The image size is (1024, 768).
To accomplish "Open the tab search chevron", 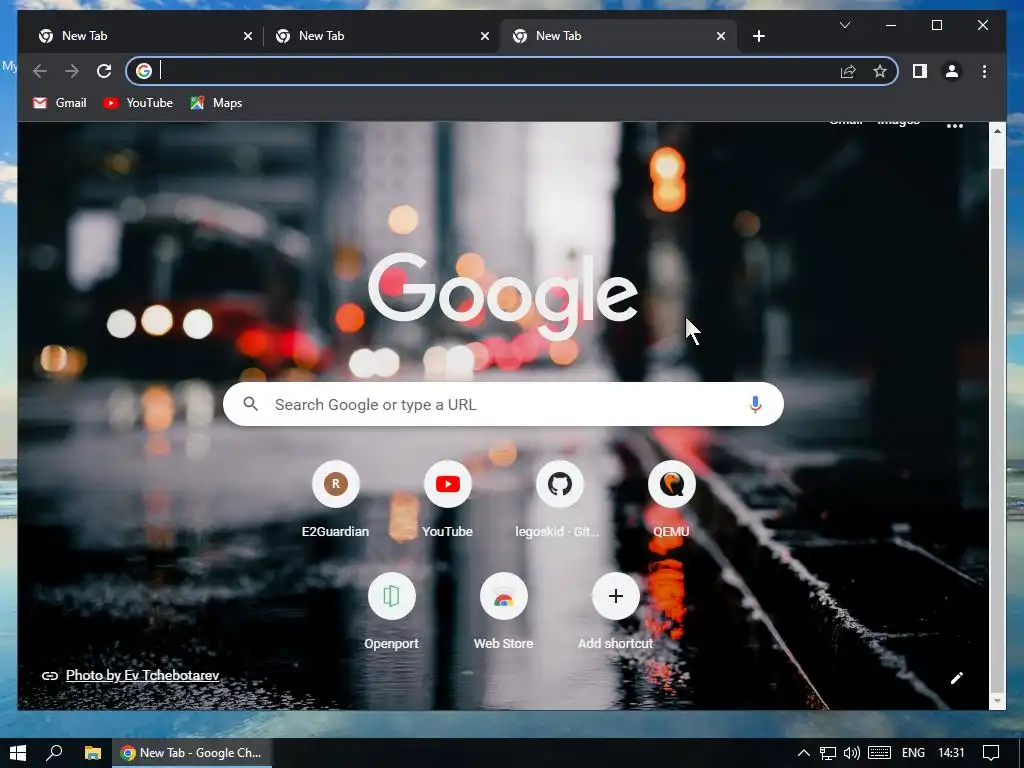I will 844,25.
